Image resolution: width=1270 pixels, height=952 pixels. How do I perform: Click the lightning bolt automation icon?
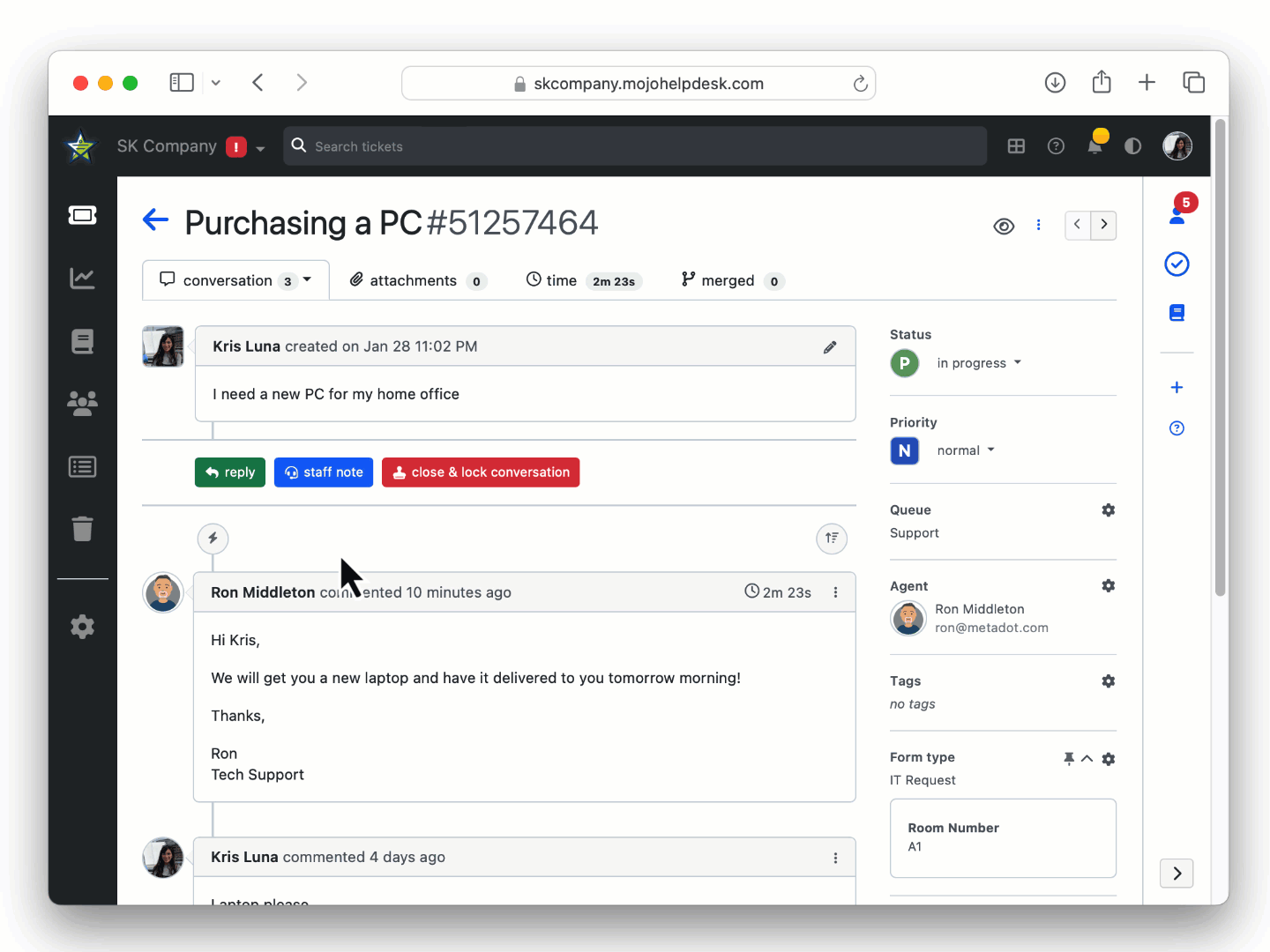click(213, 539)
